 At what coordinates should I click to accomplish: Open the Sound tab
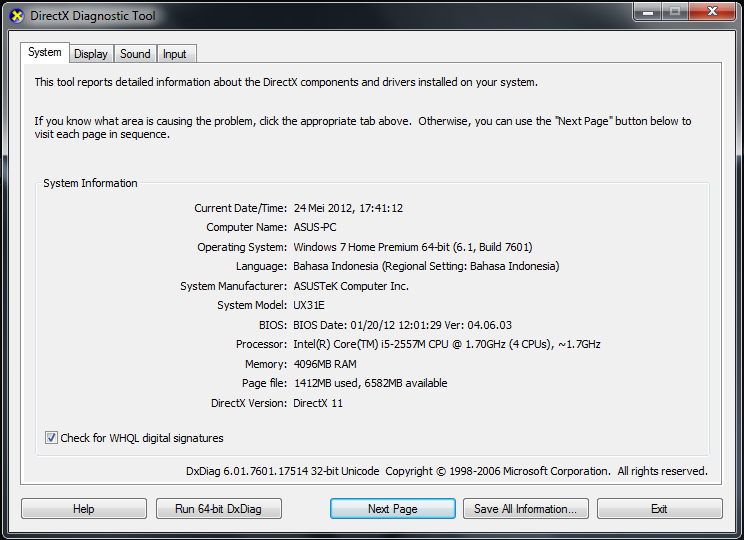point(135,54)
